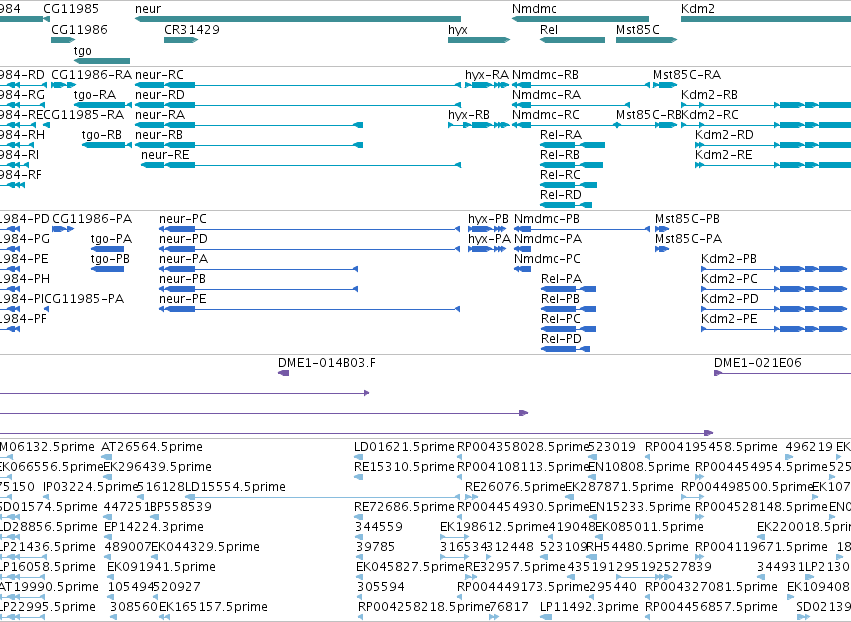The width and height of the screenshot is (851, 622).
Task: Click transcript label Rel-RC
Action: (560, 175)
